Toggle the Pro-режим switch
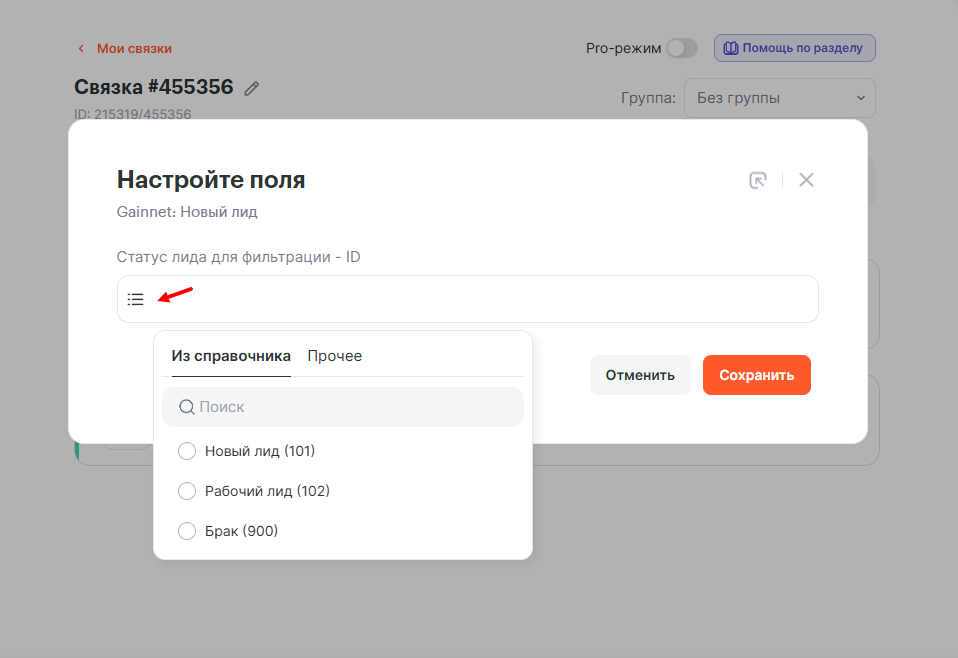 click(x=682, y=48)
